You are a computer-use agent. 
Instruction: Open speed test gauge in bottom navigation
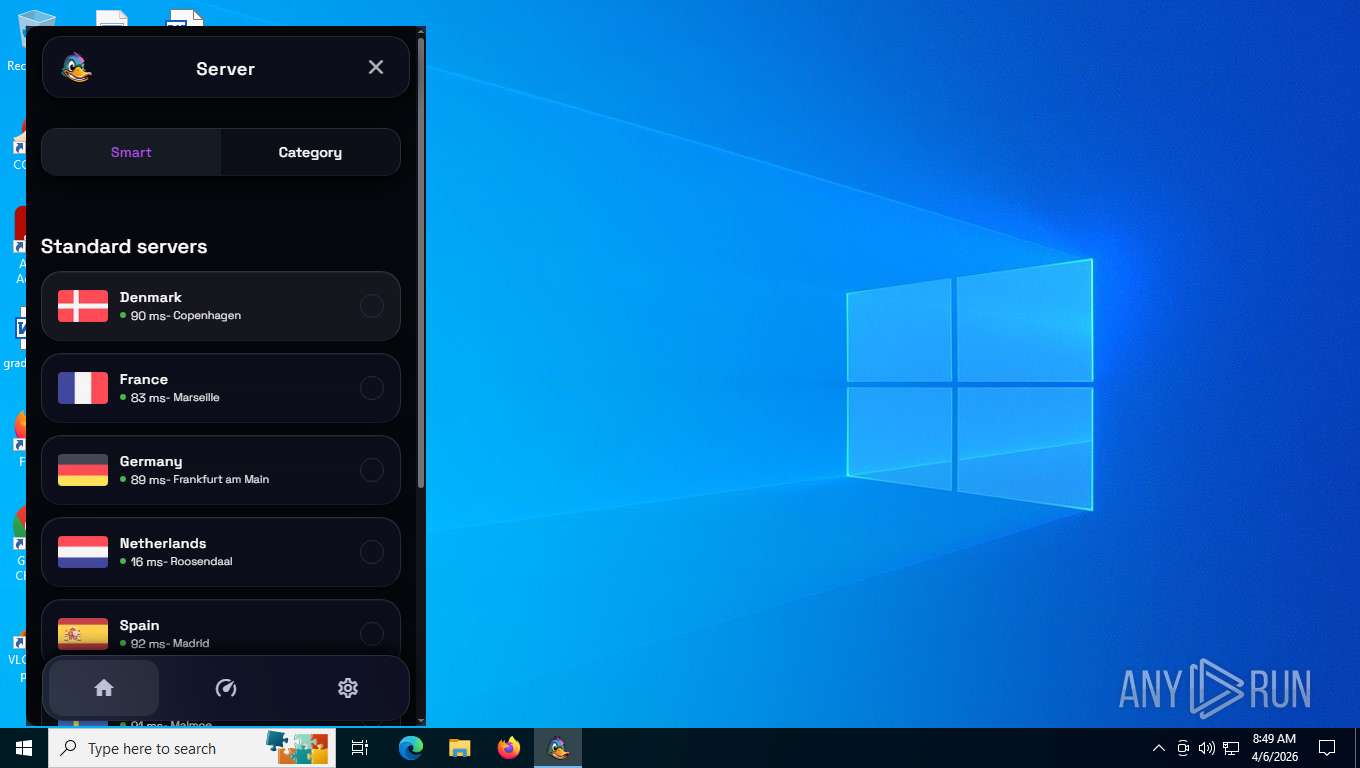226,688
